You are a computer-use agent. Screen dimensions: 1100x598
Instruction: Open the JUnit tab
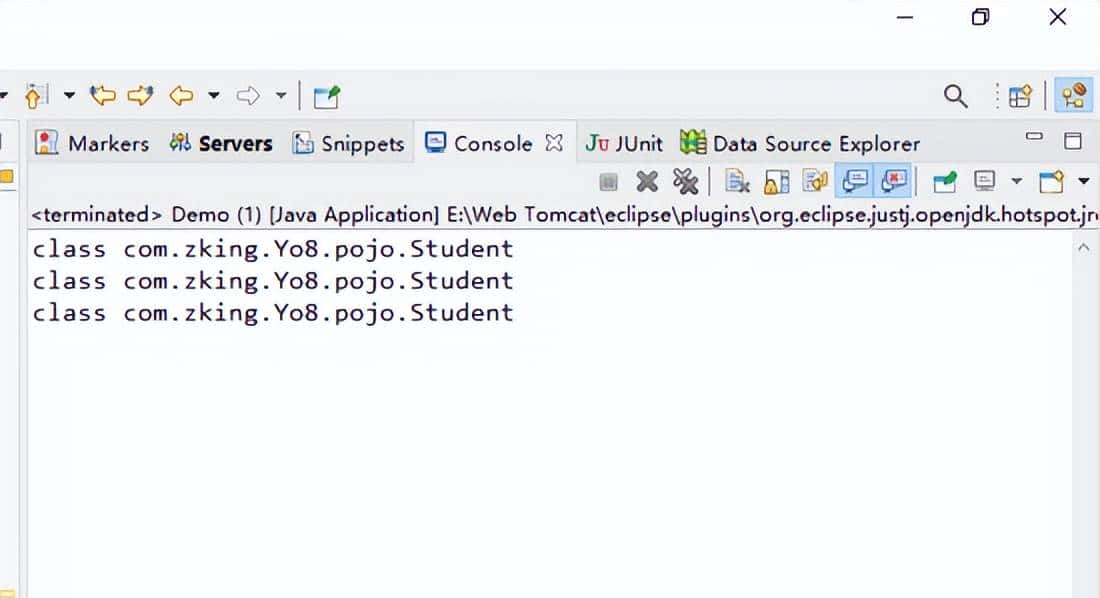coord(624,143)
